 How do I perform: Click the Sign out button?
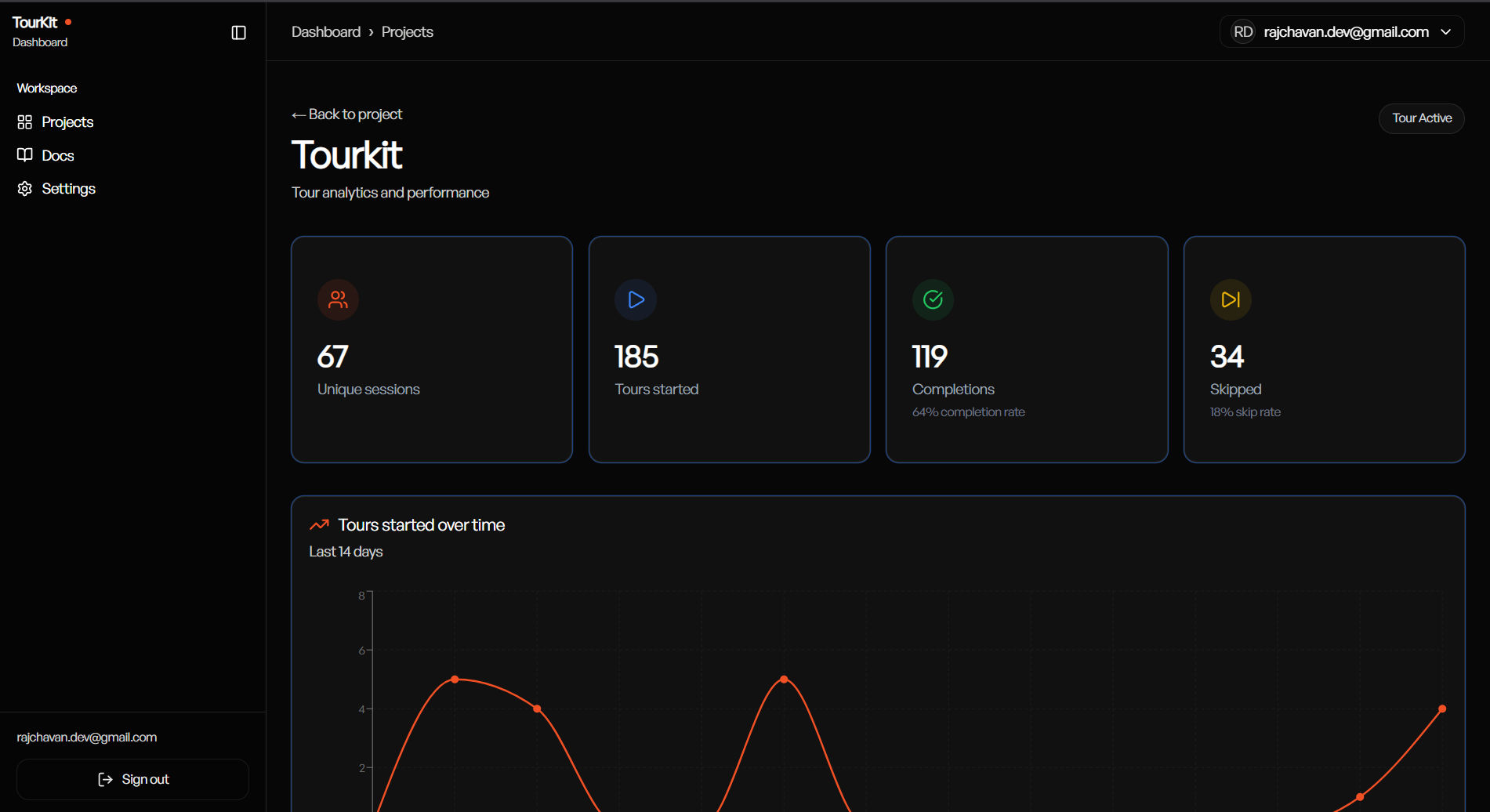133,779
